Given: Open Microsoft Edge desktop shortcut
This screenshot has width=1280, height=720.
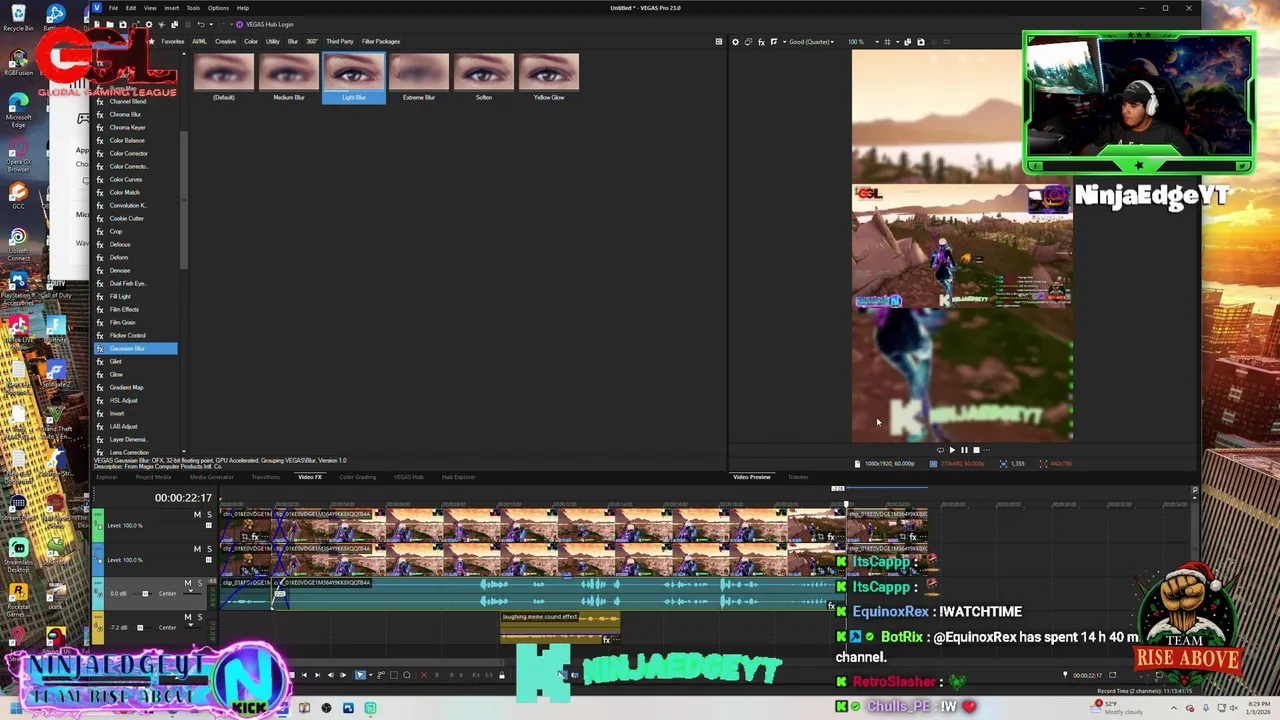Looking at the screenshot, I should click(18, 109).
